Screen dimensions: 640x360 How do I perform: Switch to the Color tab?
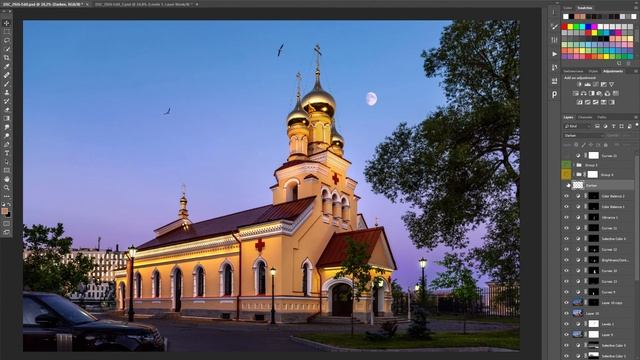point(568,8)
